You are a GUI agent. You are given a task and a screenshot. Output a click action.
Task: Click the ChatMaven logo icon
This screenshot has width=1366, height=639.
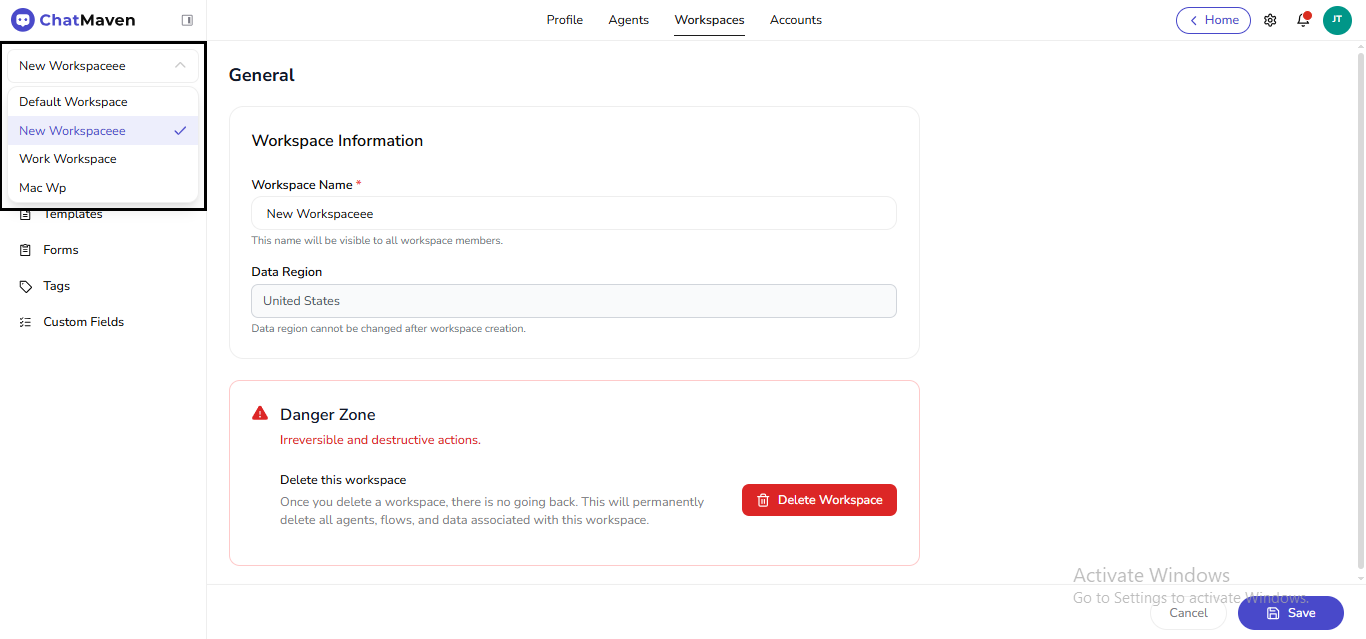click(20, 19)
